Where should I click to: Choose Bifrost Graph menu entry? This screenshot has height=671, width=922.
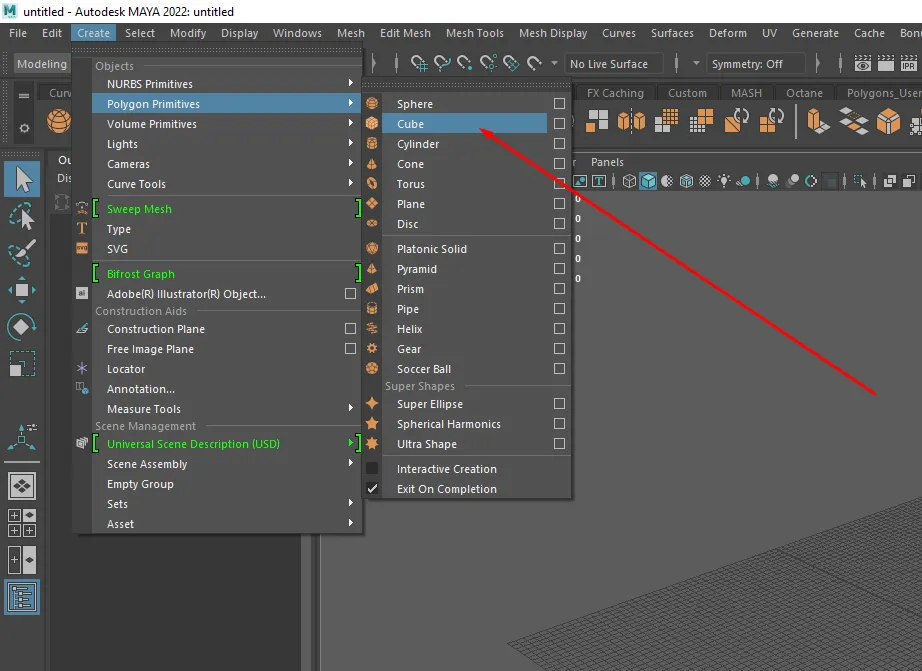pyautogui.click(x=226, y=273)
